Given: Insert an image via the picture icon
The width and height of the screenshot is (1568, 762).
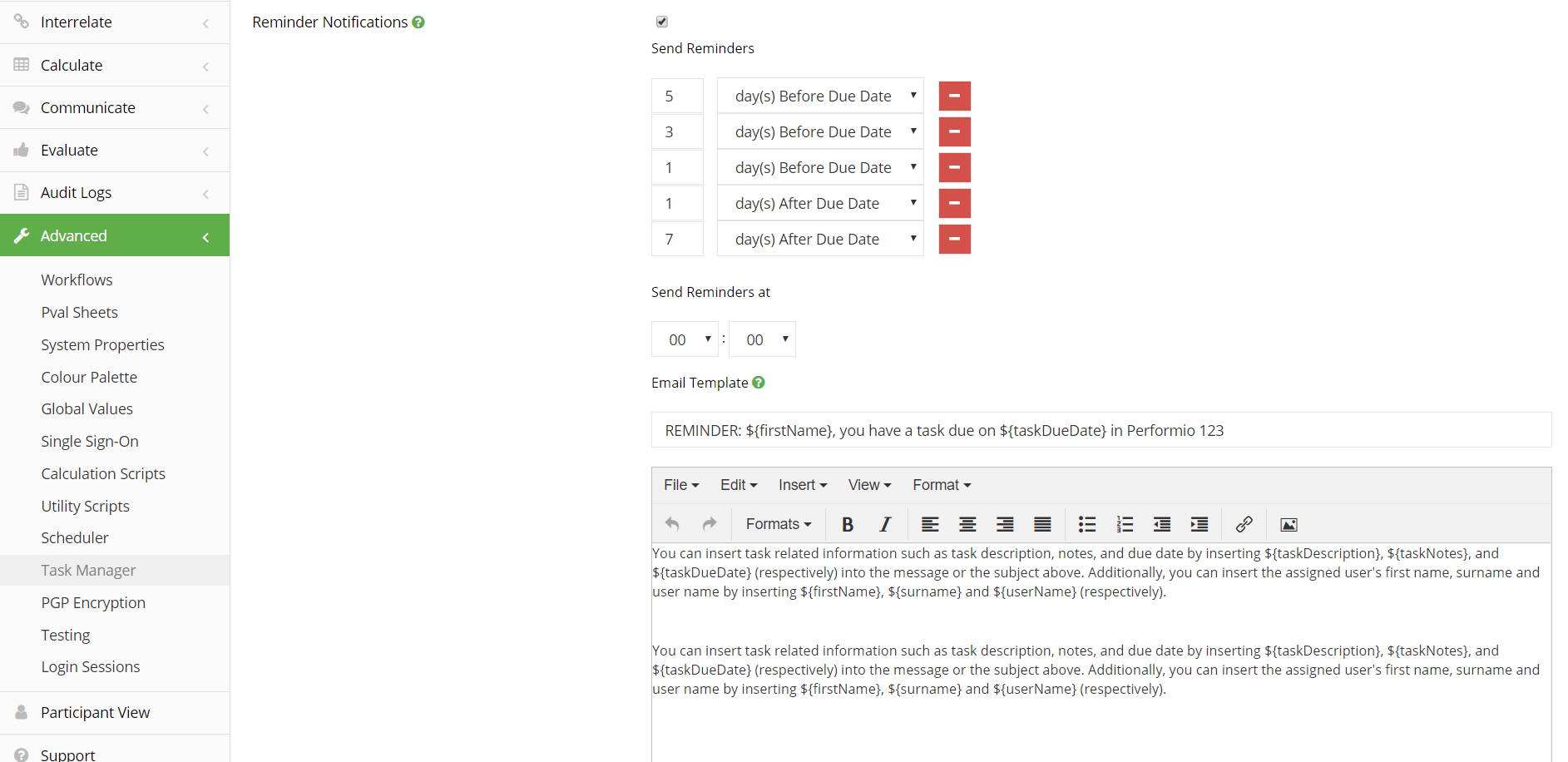Looking at the screenshot, I should 1289,524.
